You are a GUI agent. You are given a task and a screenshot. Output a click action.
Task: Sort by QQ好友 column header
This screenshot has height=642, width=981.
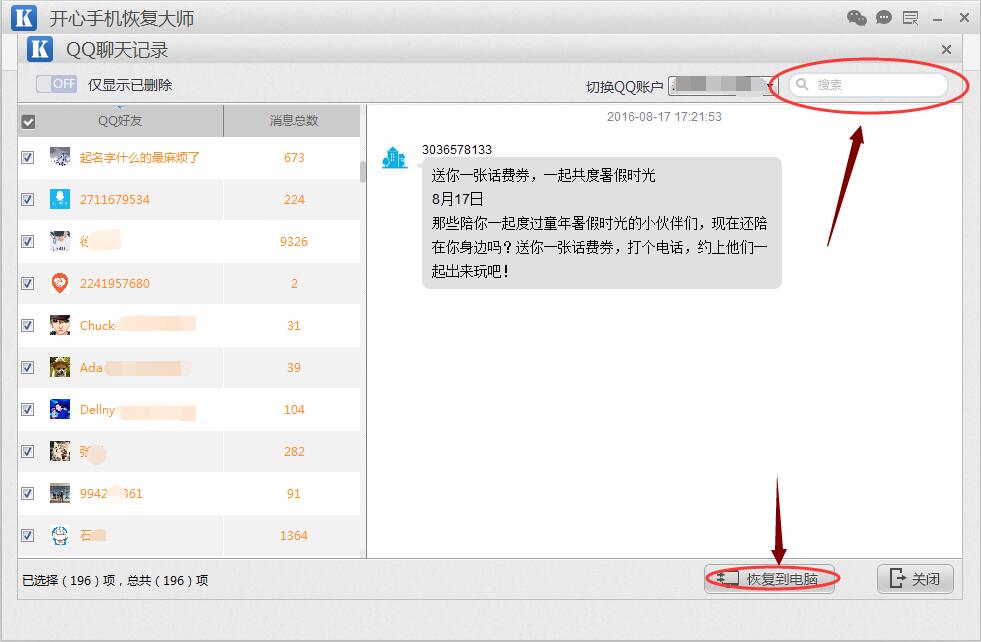point(120,121)
